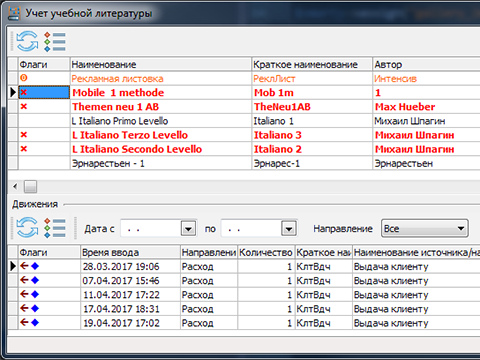480x360 pixels.
Task: Expand the Направление combo box showing Все
Action: 425,228
